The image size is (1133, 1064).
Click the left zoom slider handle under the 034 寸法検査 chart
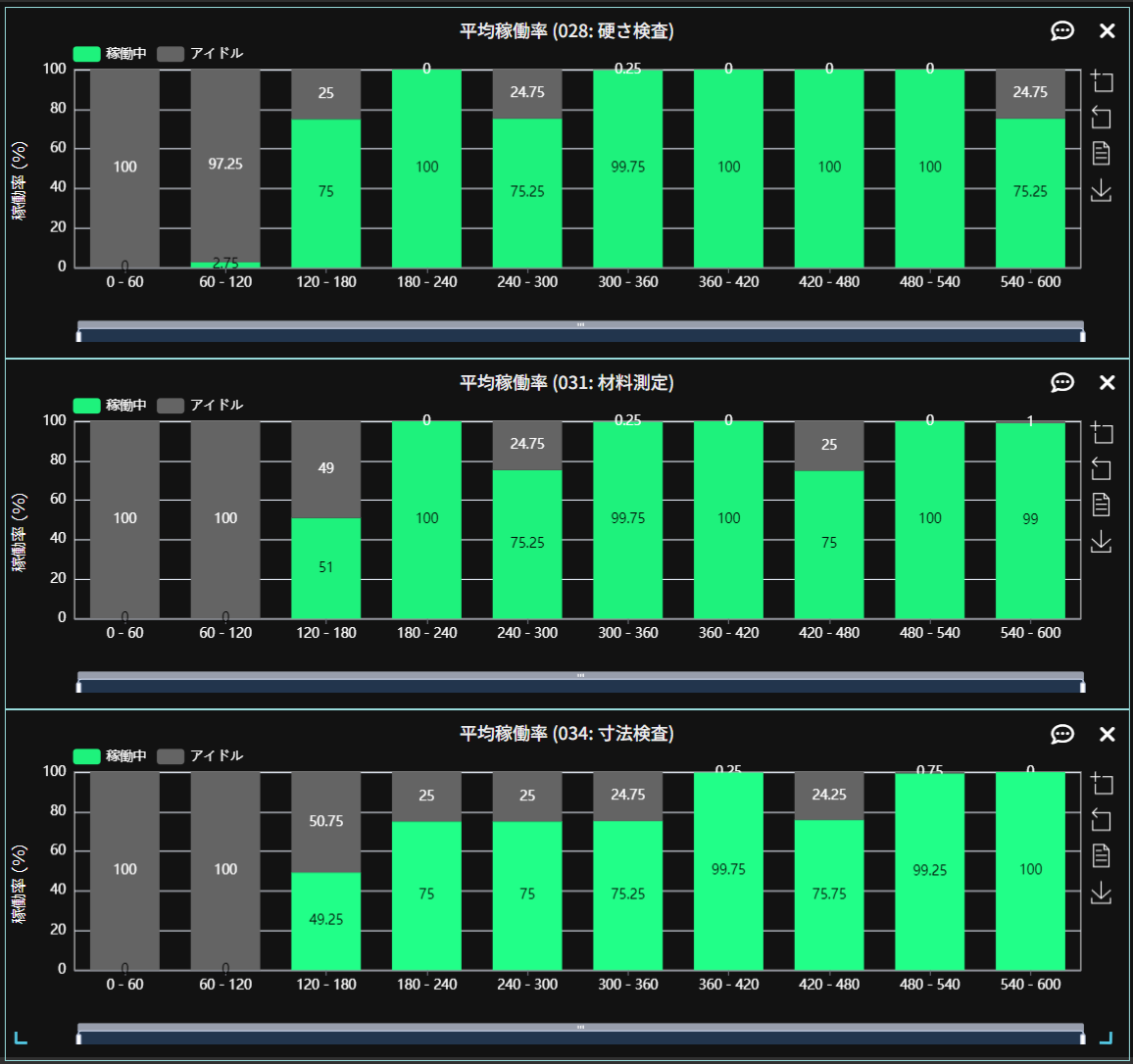78,1038
